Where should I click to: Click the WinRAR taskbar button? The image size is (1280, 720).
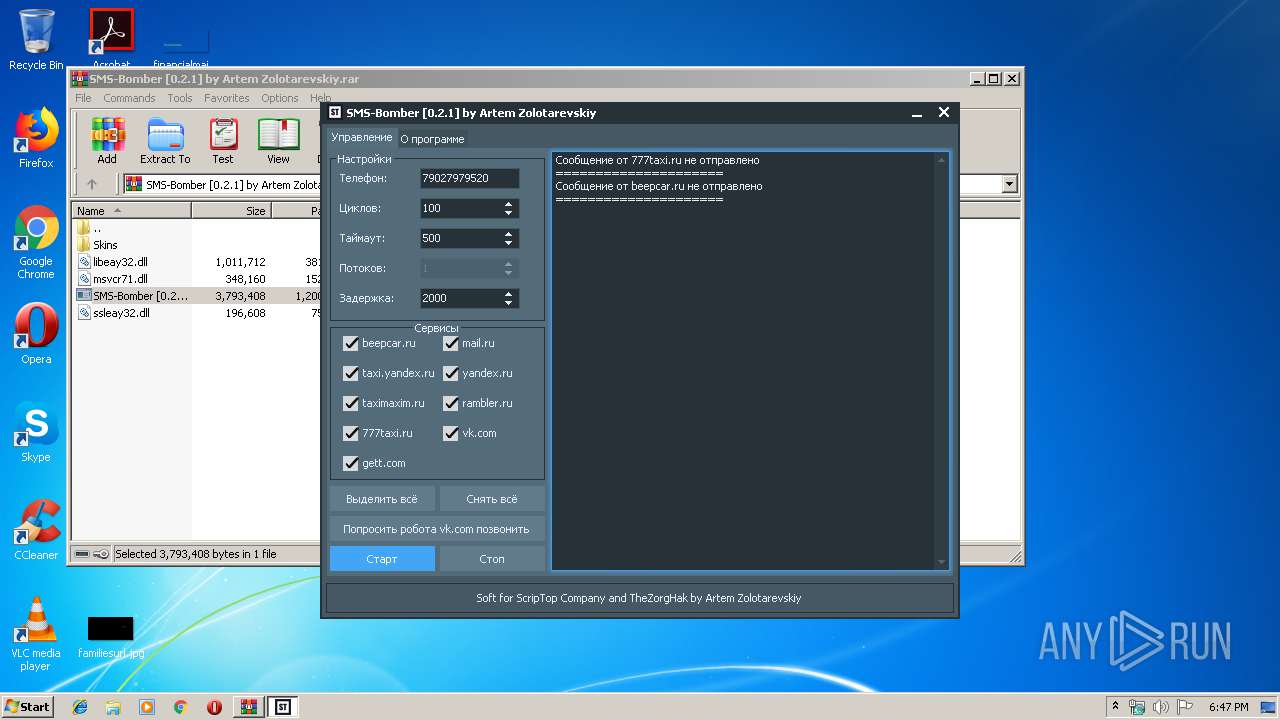[x=248, y=707]
